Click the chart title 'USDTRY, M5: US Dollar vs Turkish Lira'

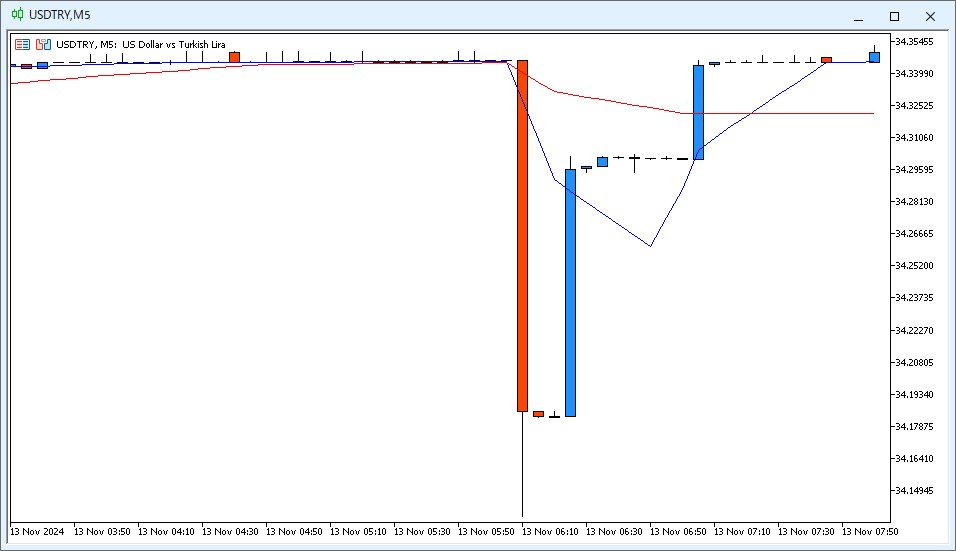(x=141, y=44)
